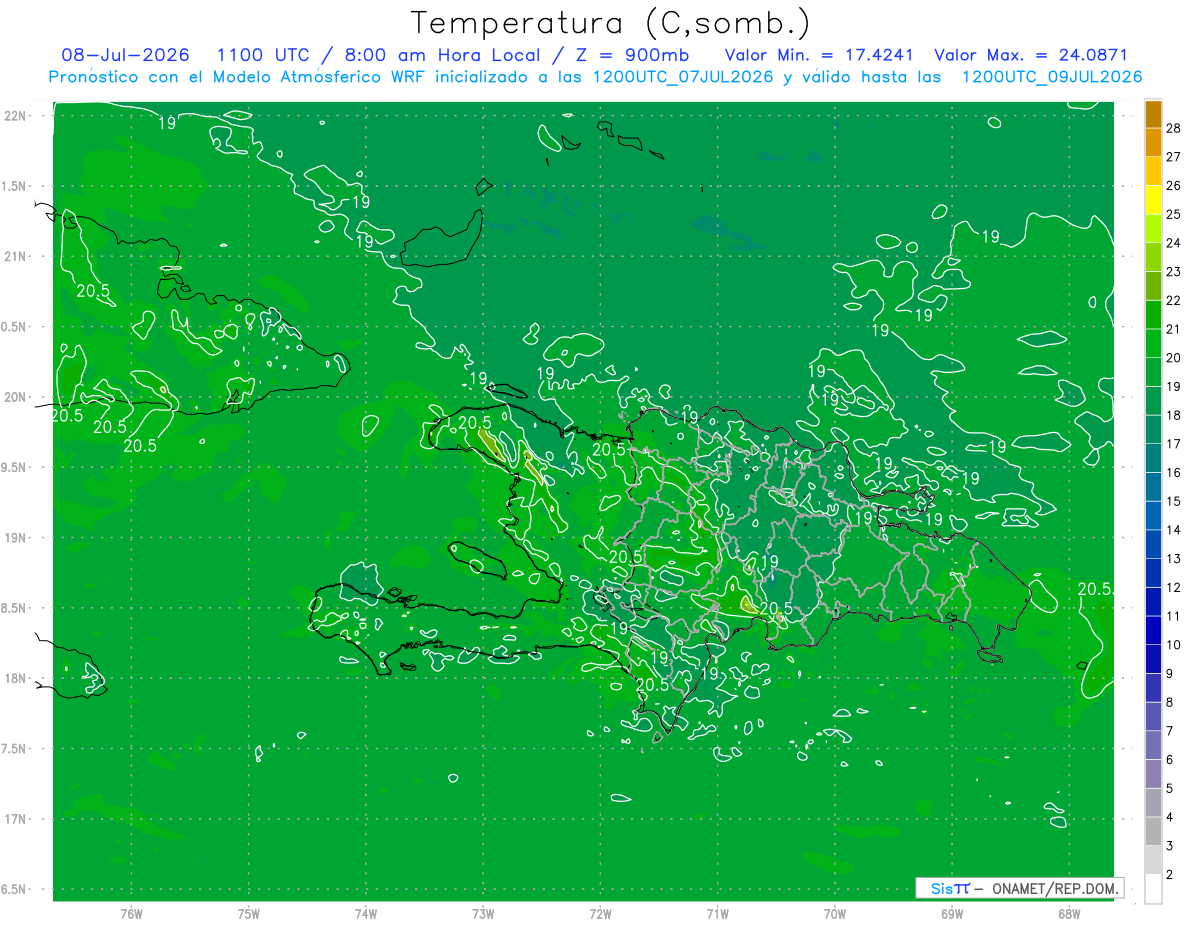Click the '20N' latitude axis label
The image size is (1200, 927).
[14, 397]
